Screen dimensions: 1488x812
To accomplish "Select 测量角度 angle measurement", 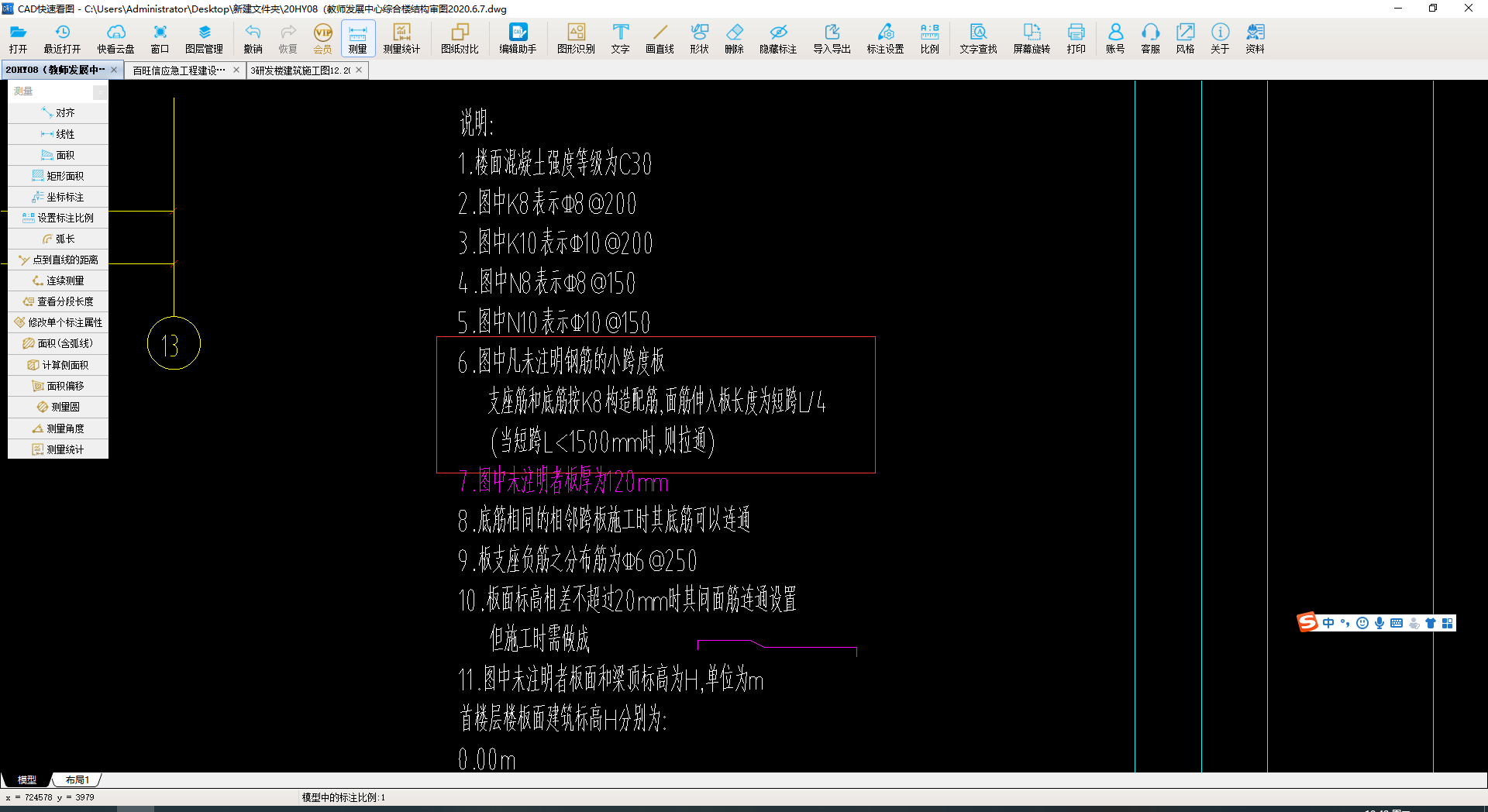I will 58,428.
